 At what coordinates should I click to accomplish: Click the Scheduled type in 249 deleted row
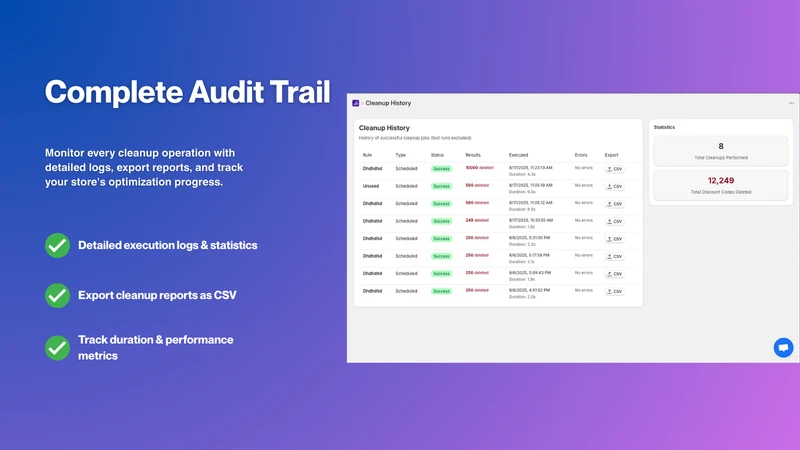coord(406,221)
